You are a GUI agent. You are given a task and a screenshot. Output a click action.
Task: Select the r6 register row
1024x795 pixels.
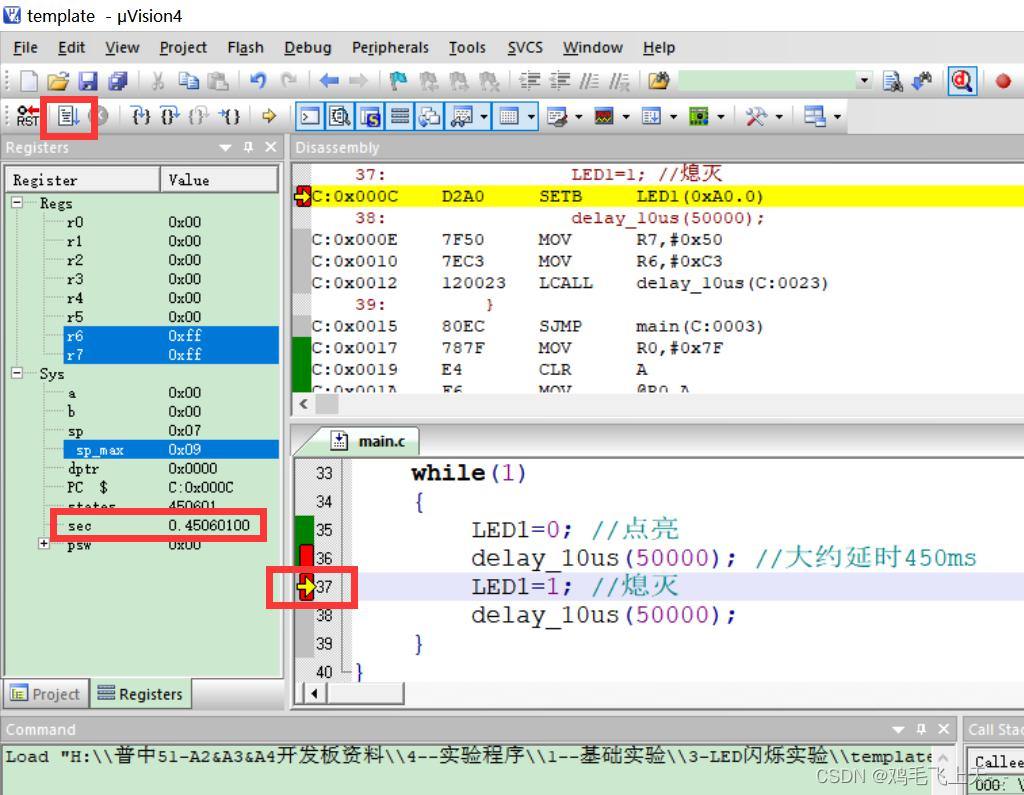click(x=171, y=336)
